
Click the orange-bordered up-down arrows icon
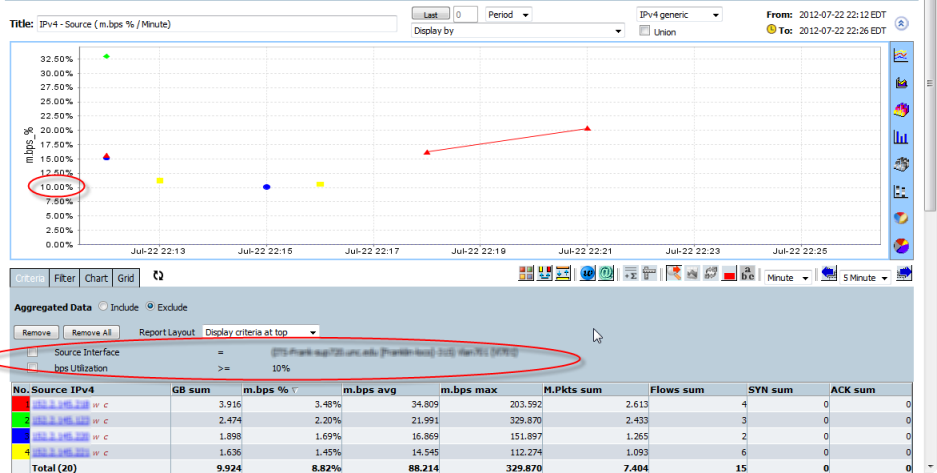coord(563,274)
